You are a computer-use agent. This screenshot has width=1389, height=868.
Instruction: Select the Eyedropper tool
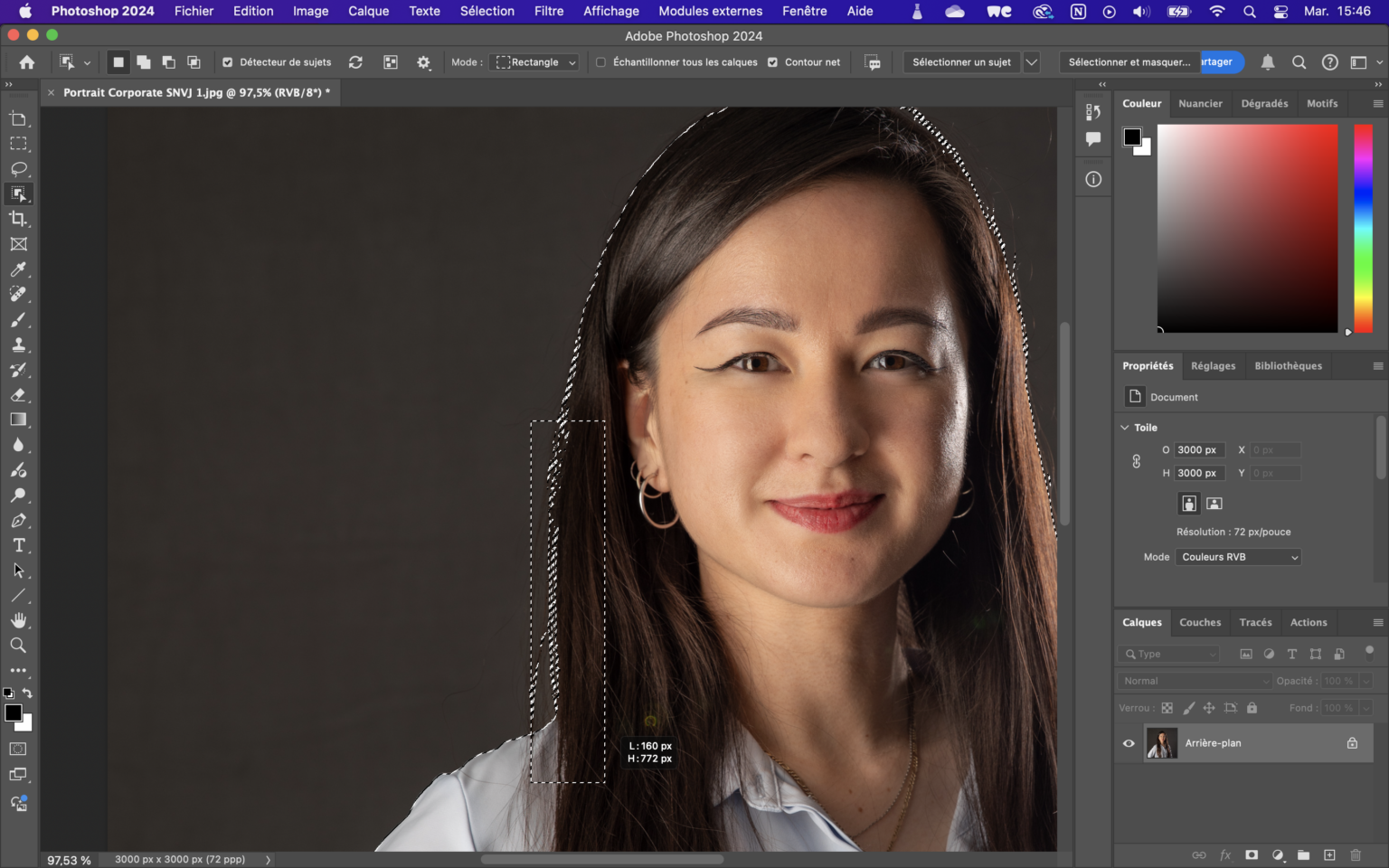coord(18,269)
